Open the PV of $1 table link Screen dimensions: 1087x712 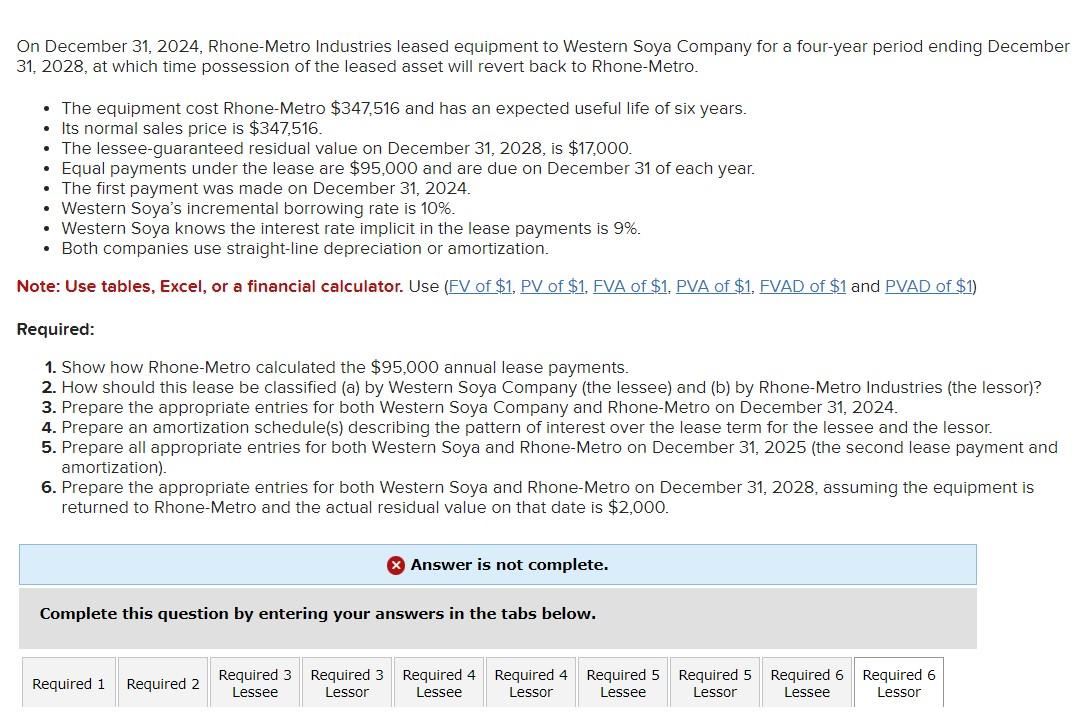click(551, 286)
